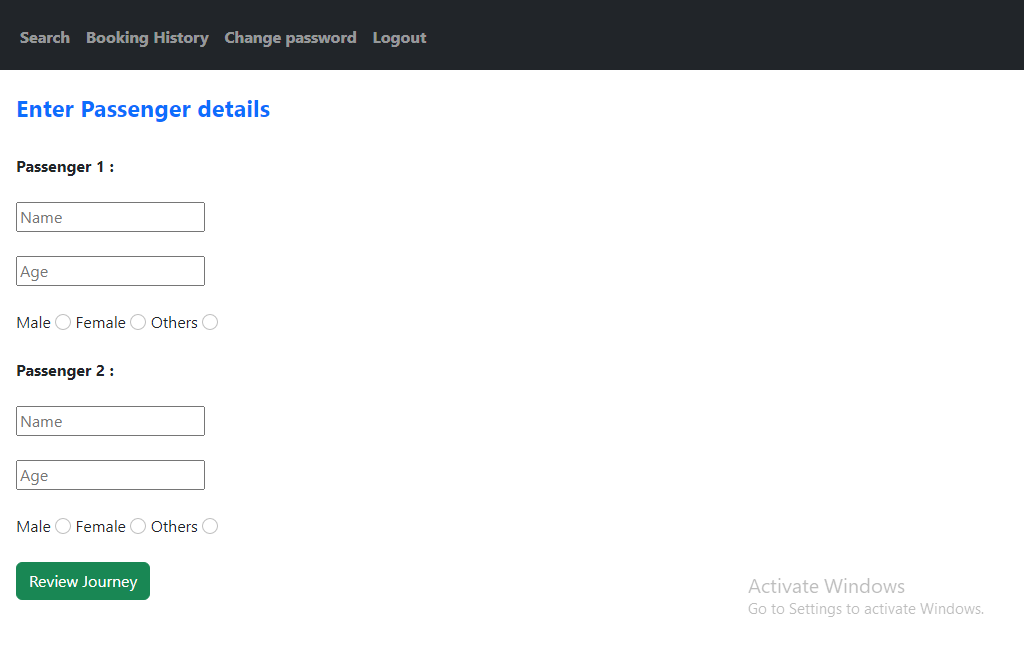Click the Enter Passenger details heading

[x=143, y=109]
